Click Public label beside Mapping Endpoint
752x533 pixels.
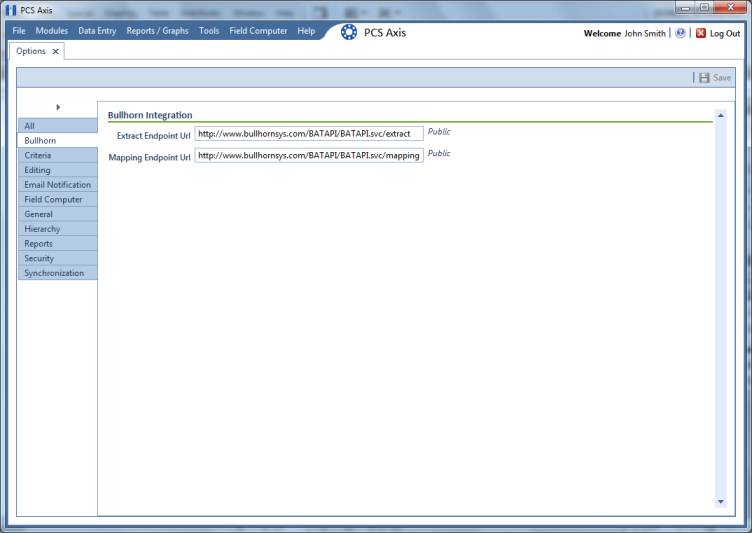coord(439,153)
